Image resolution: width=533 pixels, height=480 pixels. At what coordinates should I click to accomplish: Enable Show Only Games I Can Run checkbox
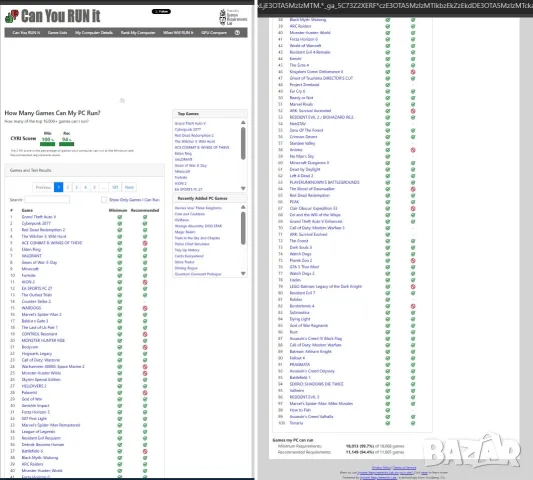tap(104, 200)
